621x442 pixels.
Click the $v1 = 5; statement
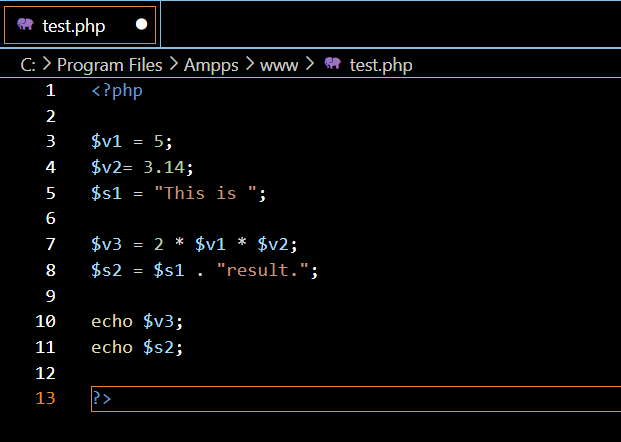tap(132, 141)
